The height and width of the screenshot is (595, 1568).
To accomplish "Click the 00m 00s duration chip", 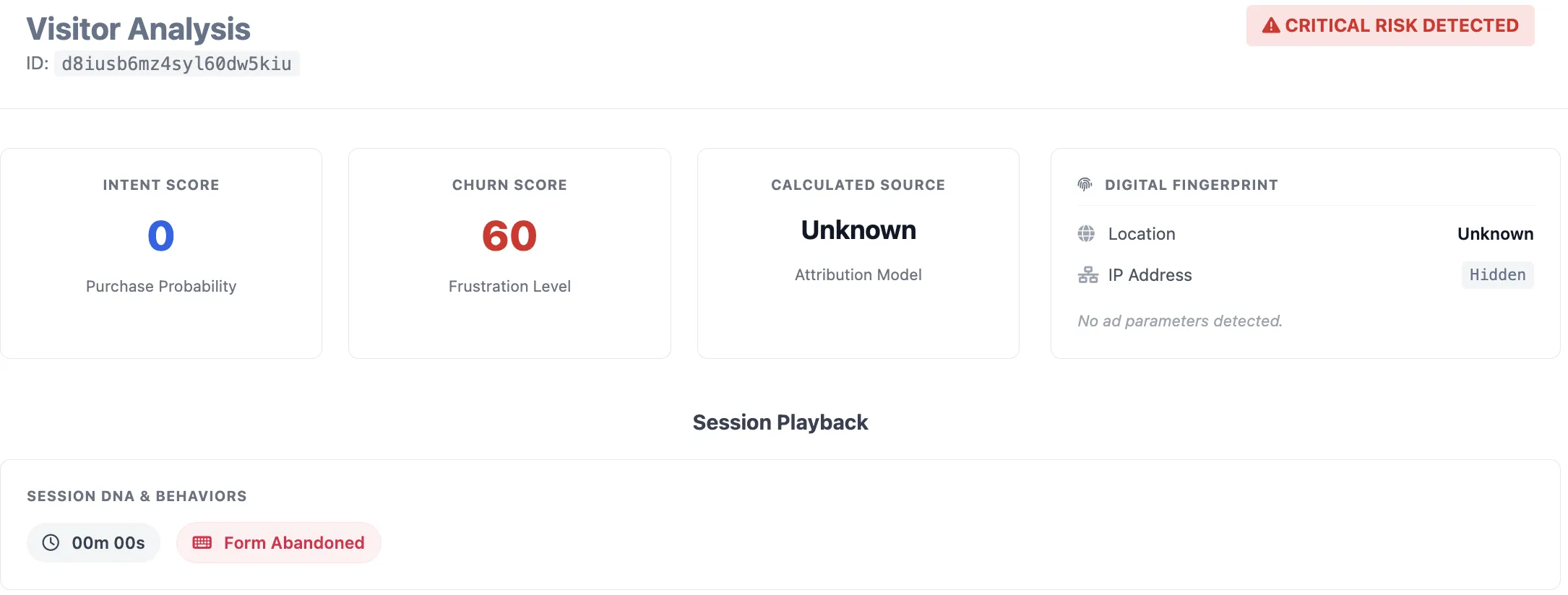I will (x=94, y=543).
